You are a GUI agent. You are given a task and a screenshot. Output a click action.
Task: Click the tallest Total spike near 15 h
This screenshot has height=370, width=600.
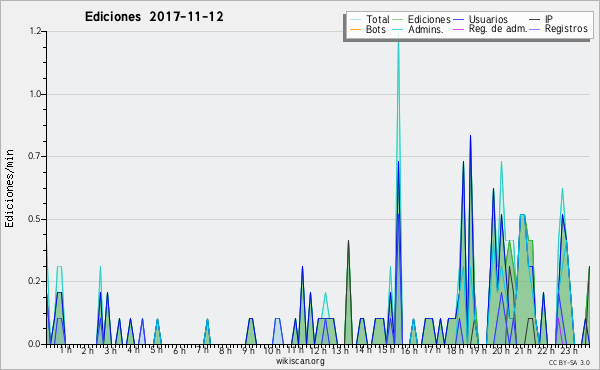[398, 42]
